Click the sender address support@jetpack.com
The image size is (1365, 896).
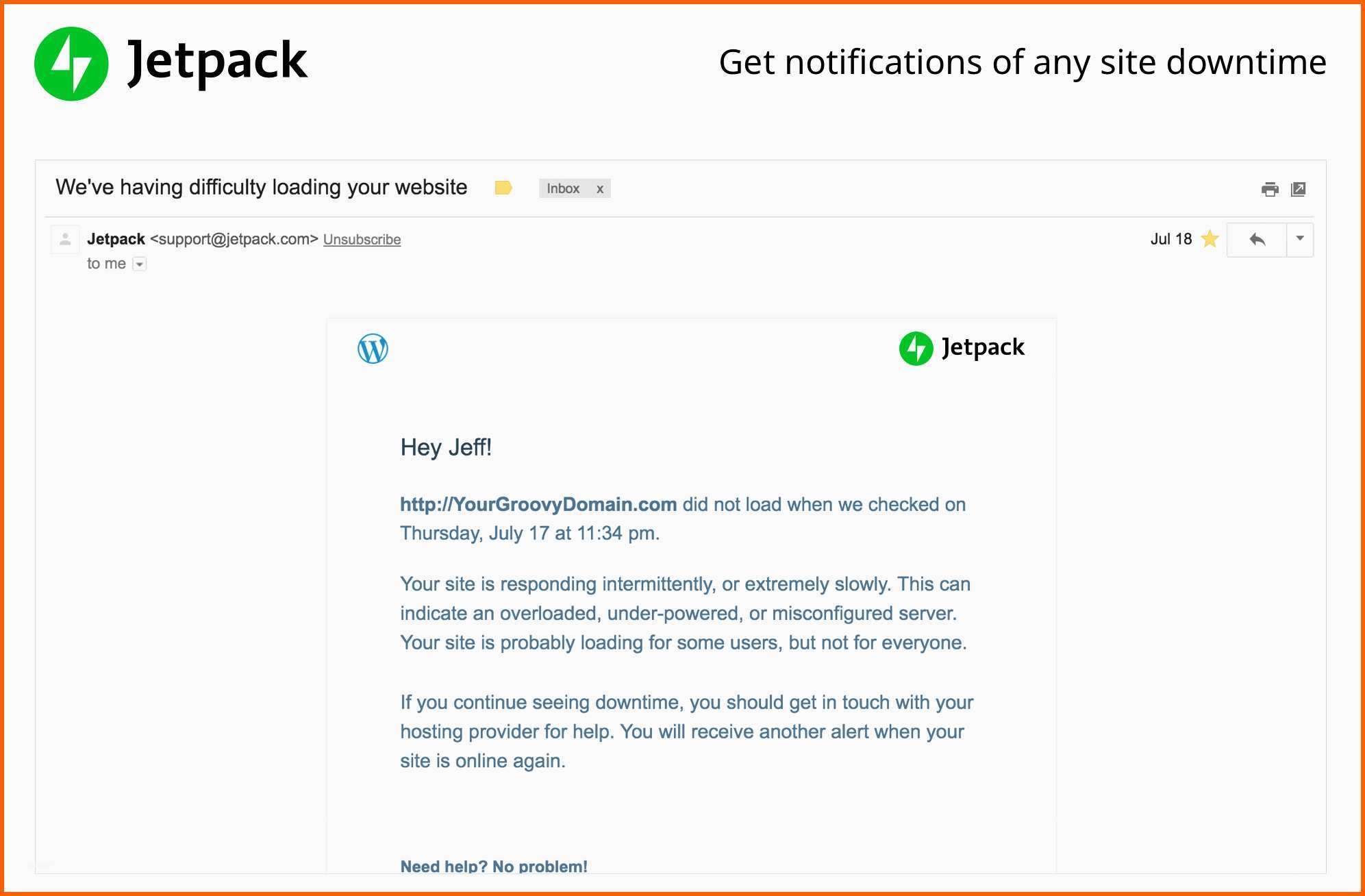click(x=234, y=239)
